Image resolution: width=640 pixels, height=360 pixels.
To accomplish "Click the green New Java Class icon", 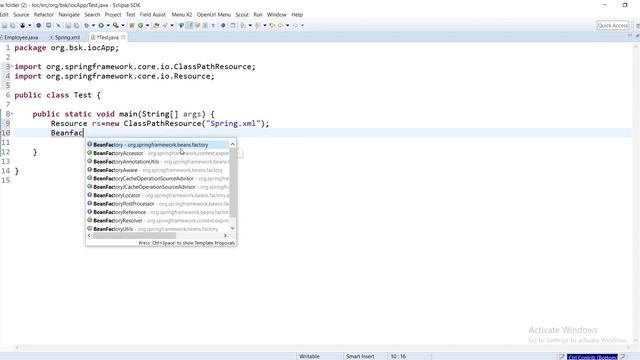I will (140, 25).
